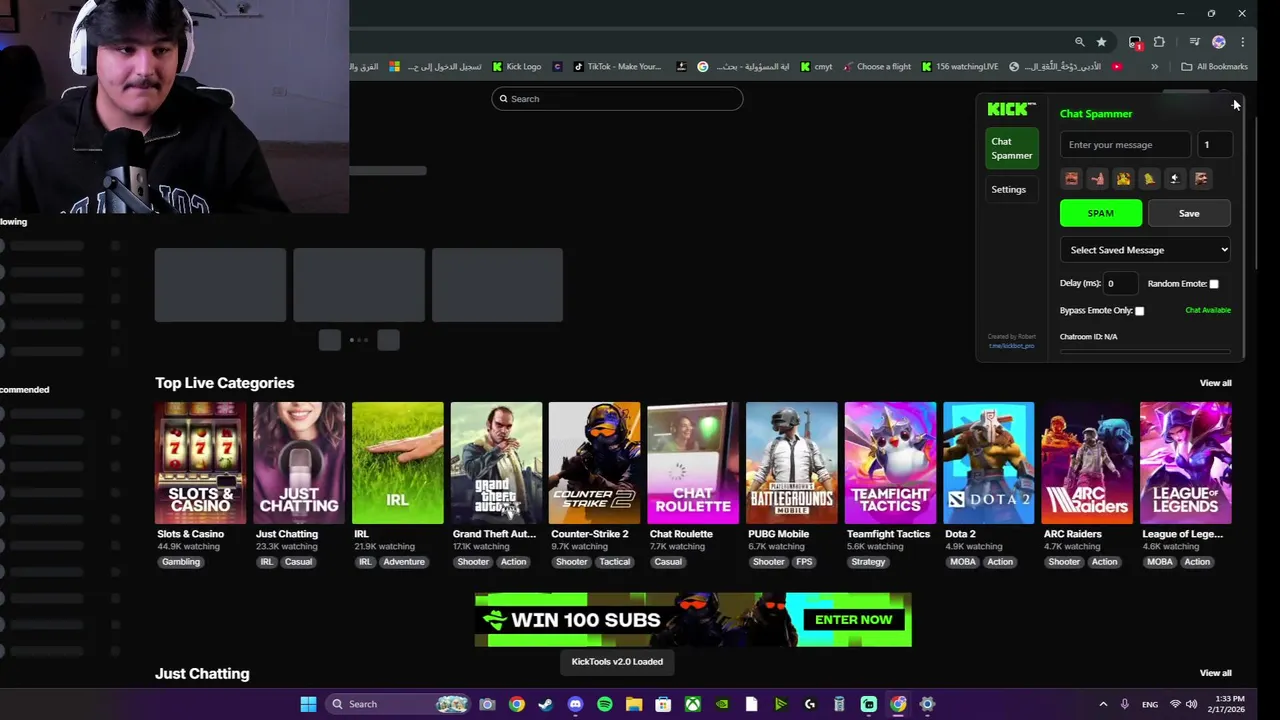
Task: Show more bookmarks with the double chevron
Action: (x=1154, y=67)
